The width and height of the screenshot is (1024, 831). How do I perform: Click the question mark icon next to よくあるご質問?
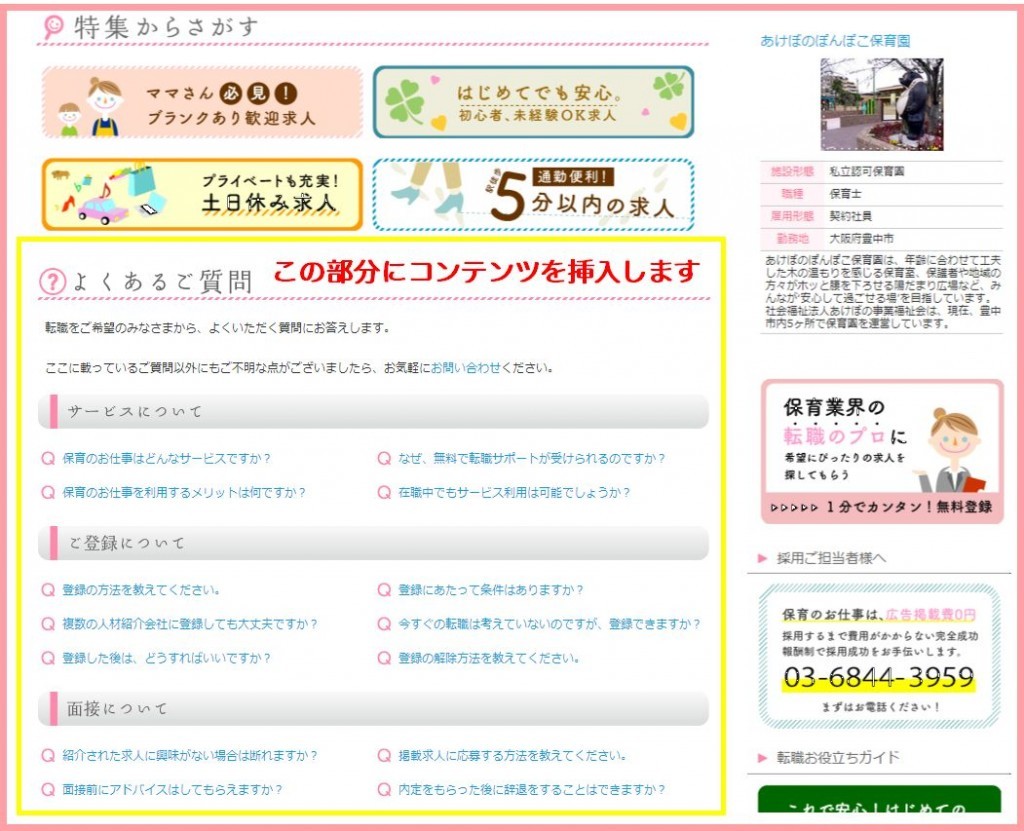click(x=52, y=283)
